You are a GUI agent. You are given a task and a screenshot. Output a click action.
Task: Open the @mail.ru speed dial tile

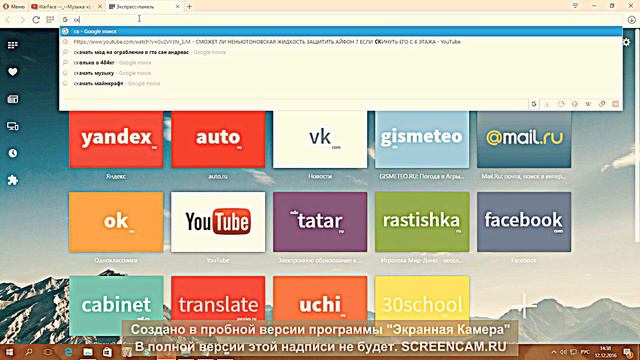(x=524, y=139)
